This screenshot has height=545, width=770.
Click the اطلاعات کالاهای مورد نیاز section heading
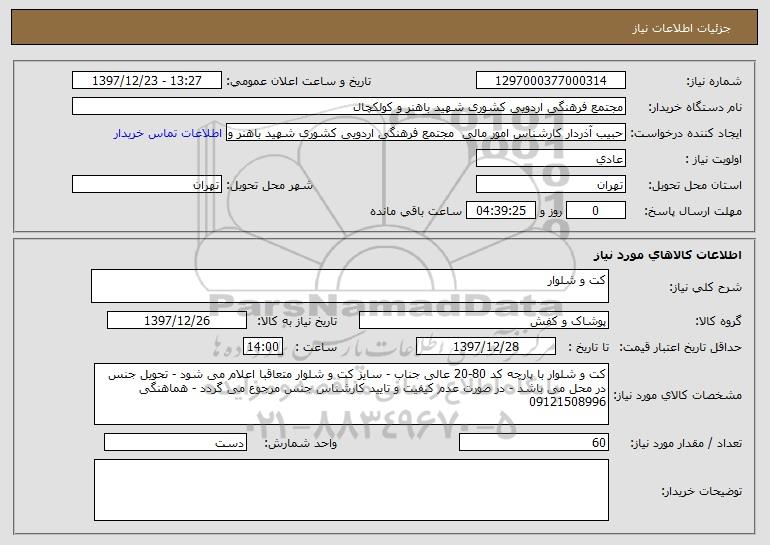coord(667,255)
